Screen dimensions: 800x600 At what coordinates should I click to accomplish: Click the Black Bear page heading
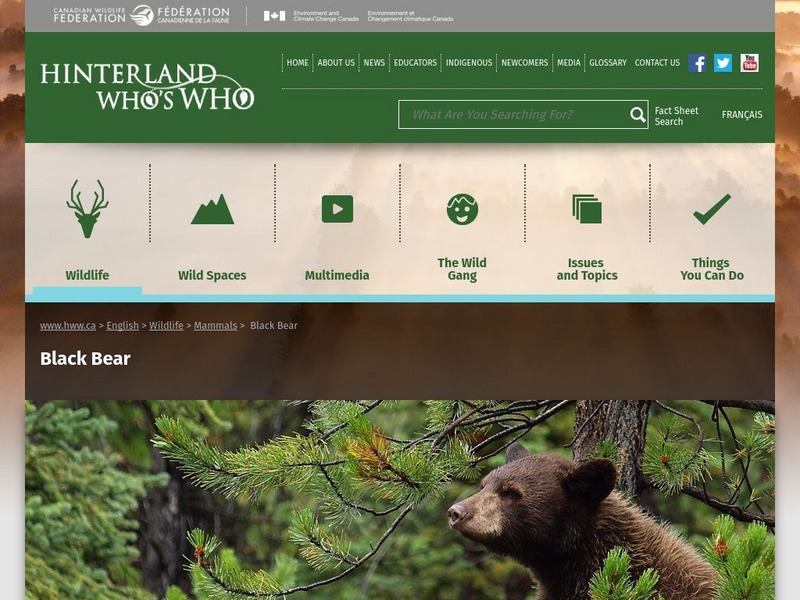coord(85,359)
